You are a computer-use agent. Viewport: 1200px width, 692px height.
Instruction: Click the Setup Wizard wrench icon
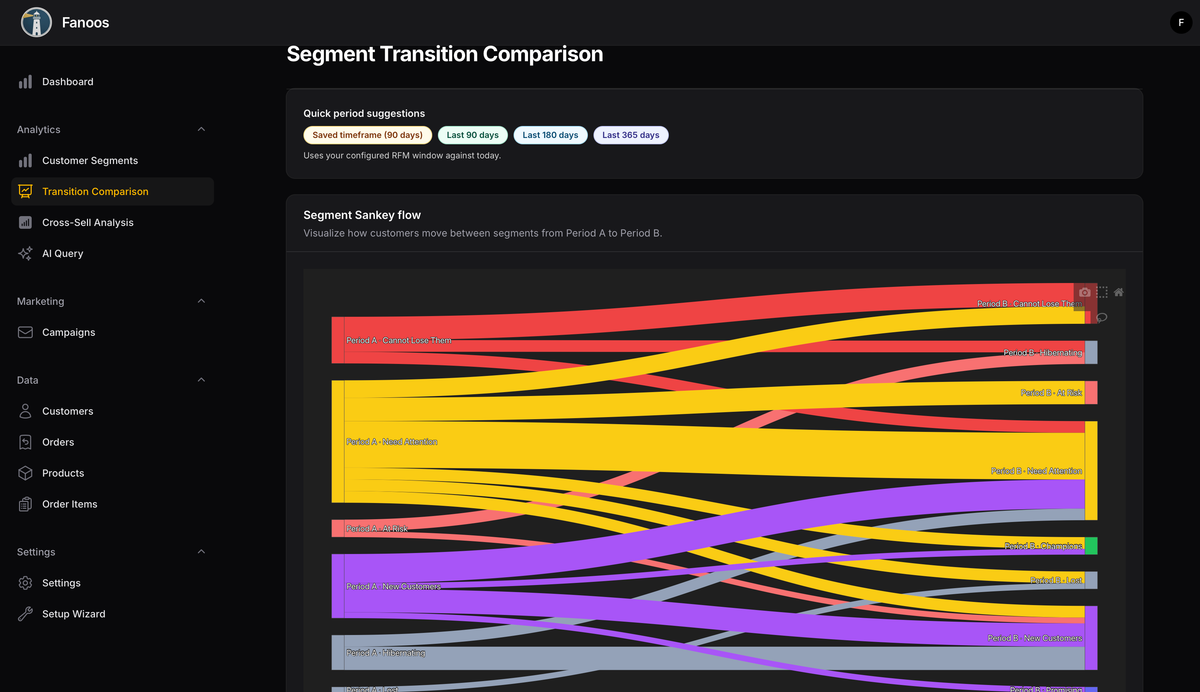click(x=25, y=614)
